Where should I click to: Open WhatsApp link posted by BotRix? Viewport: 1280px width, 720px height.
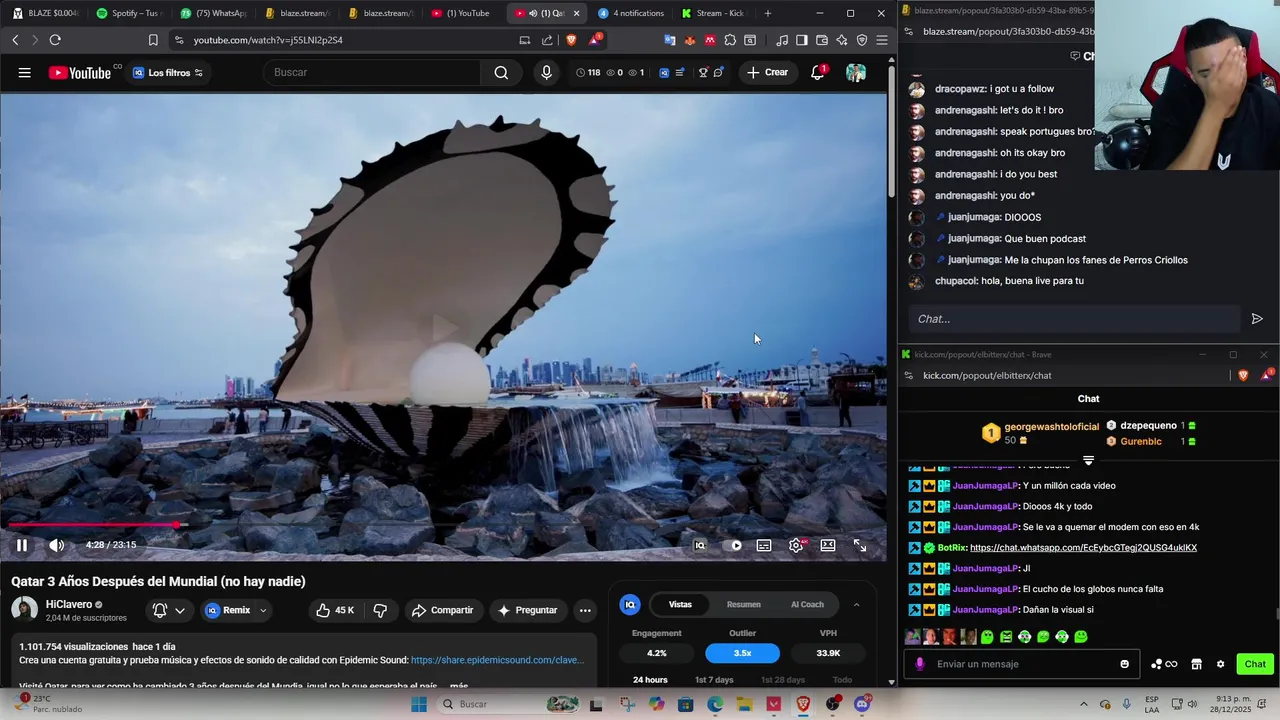point(1083,548)
